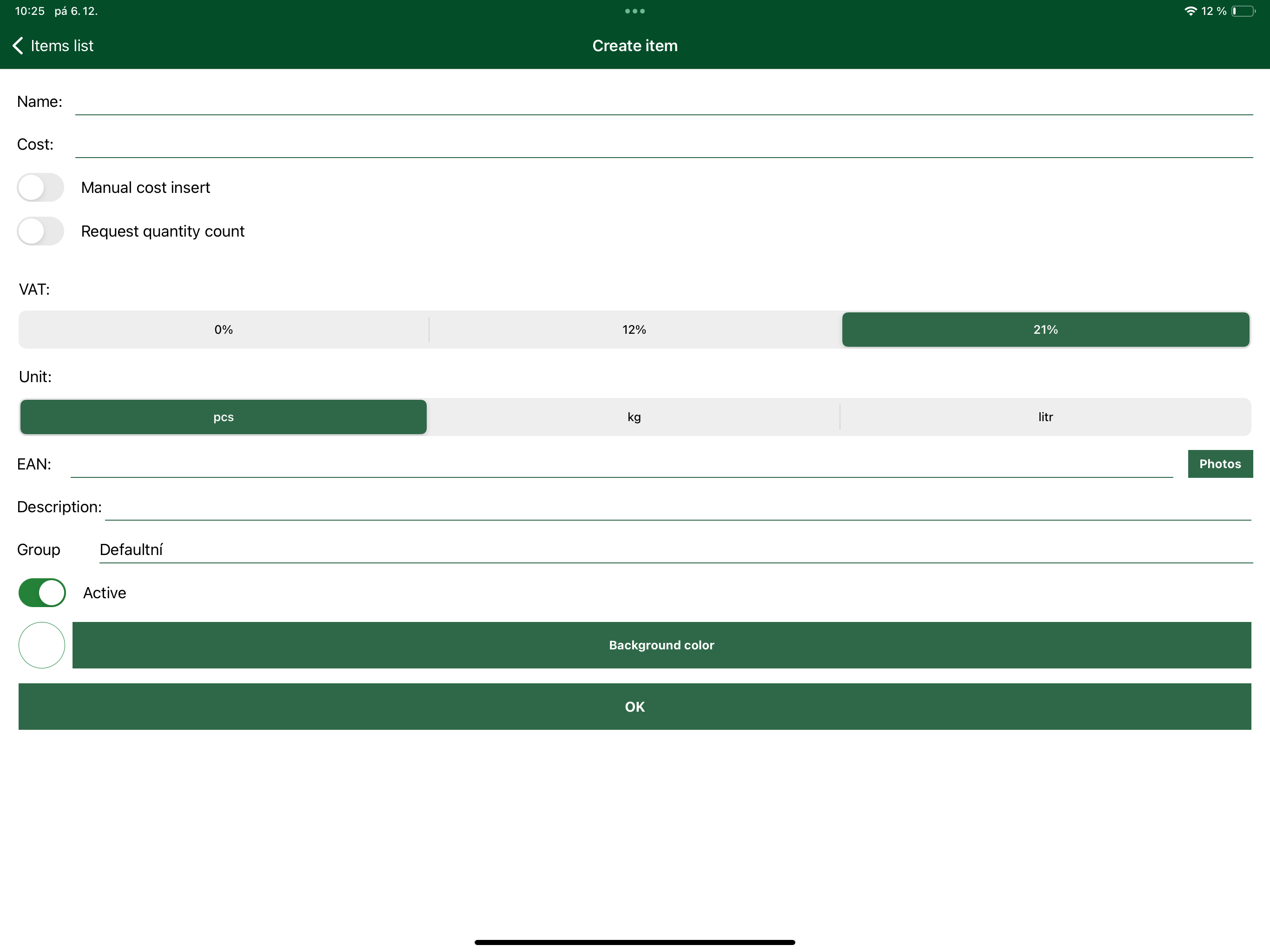Select 12% VAT rate
The width and height of the screenshot is (1270, 952).
(x=634, y=330)
